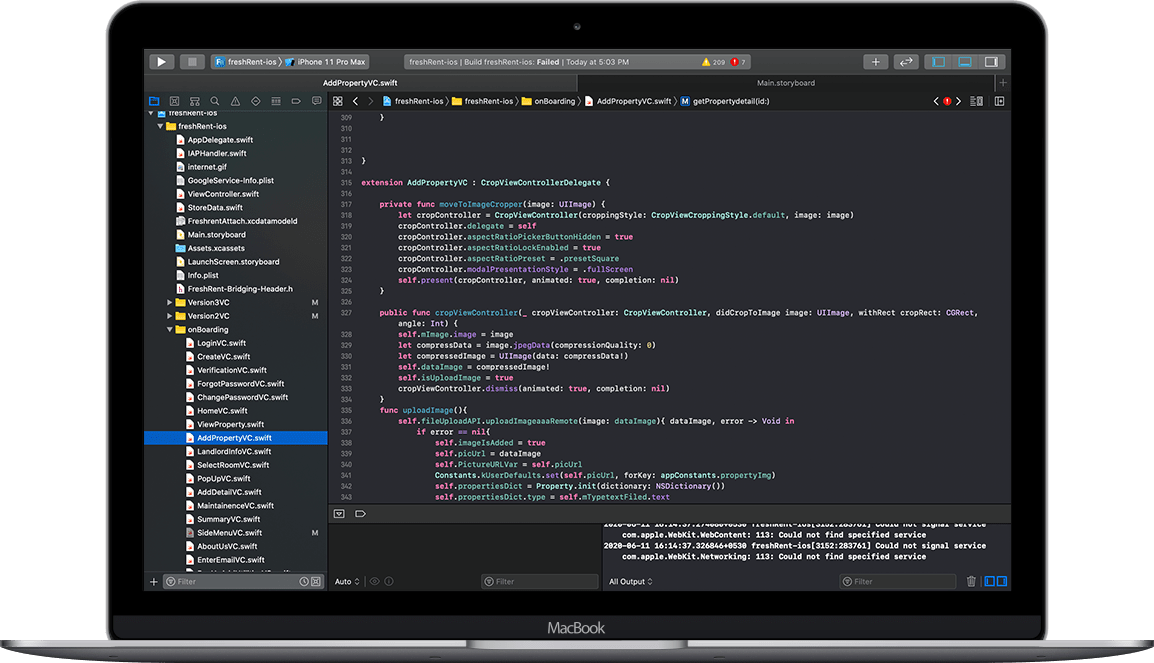Expand the Version3VC folder
The width and height of the screenshot is (1154, 663).
point(170,302)
